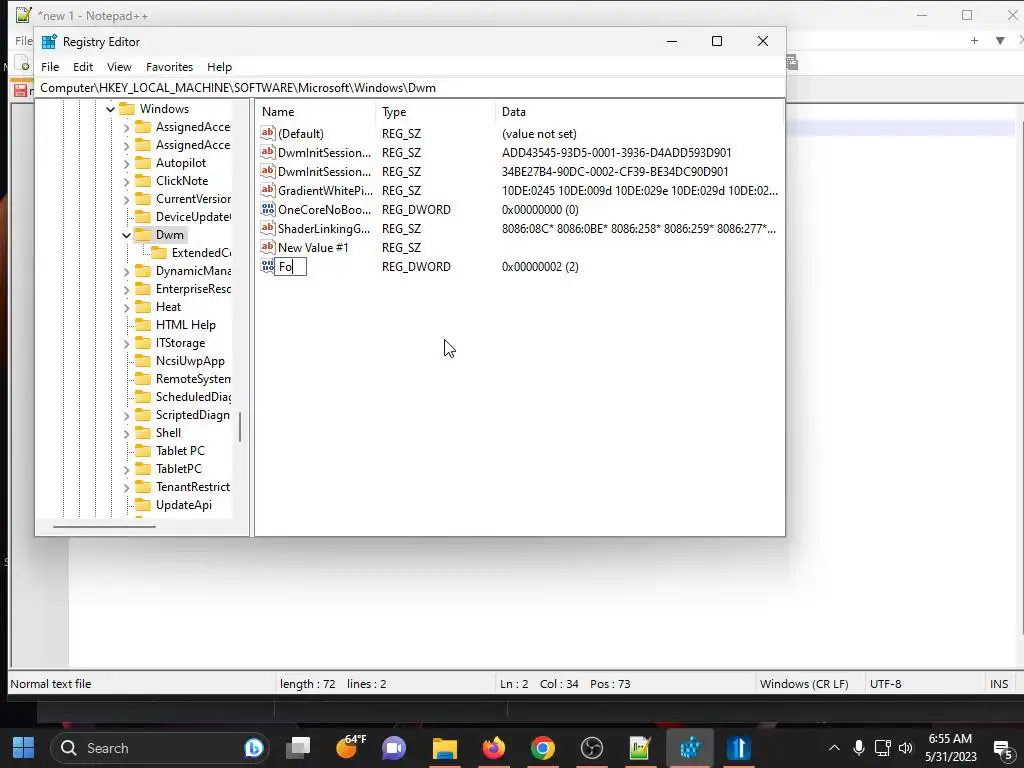Click the New Value #1 icon
Viewport: 1024px width, 768px height.
(268, 247)
